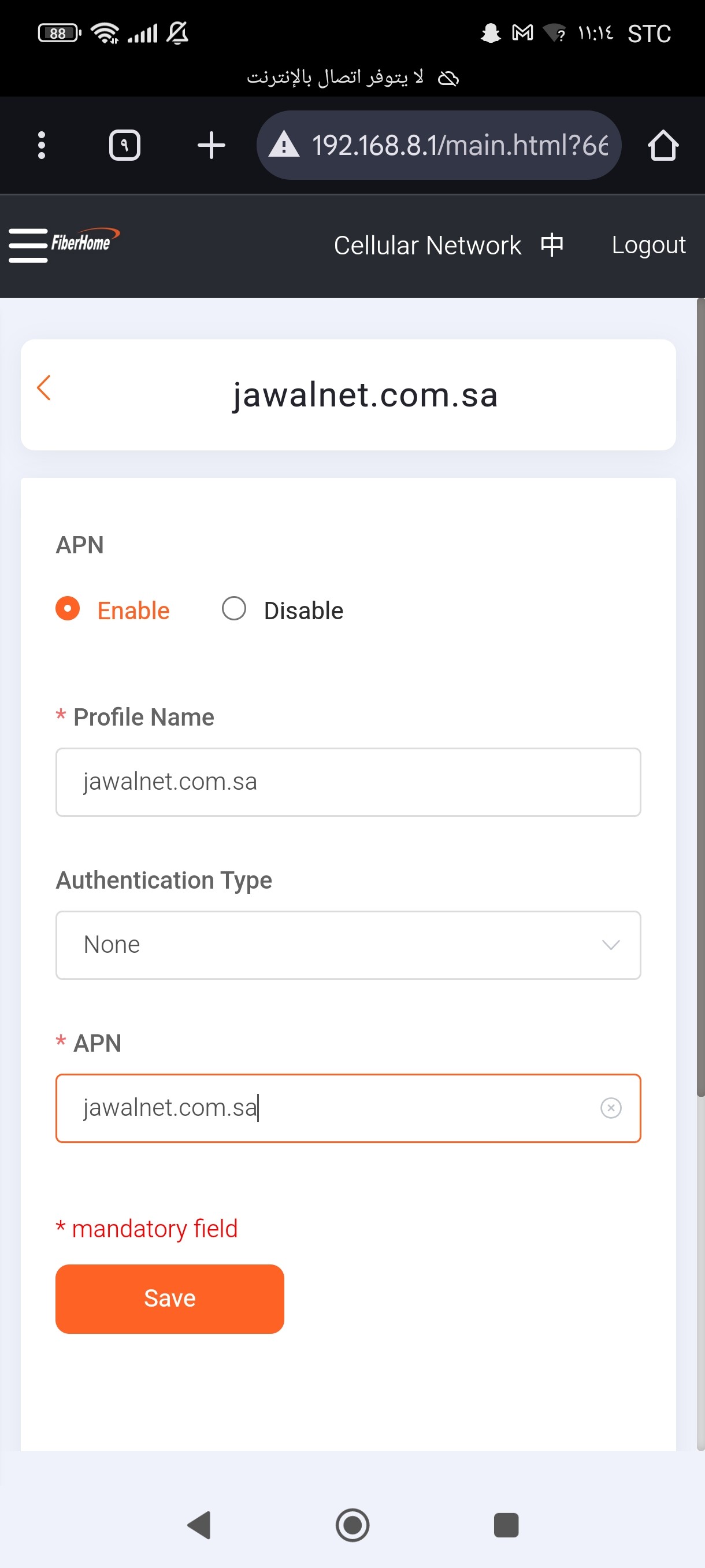
Task: Tap the Android back navigation button
Action: [199, 1525]
